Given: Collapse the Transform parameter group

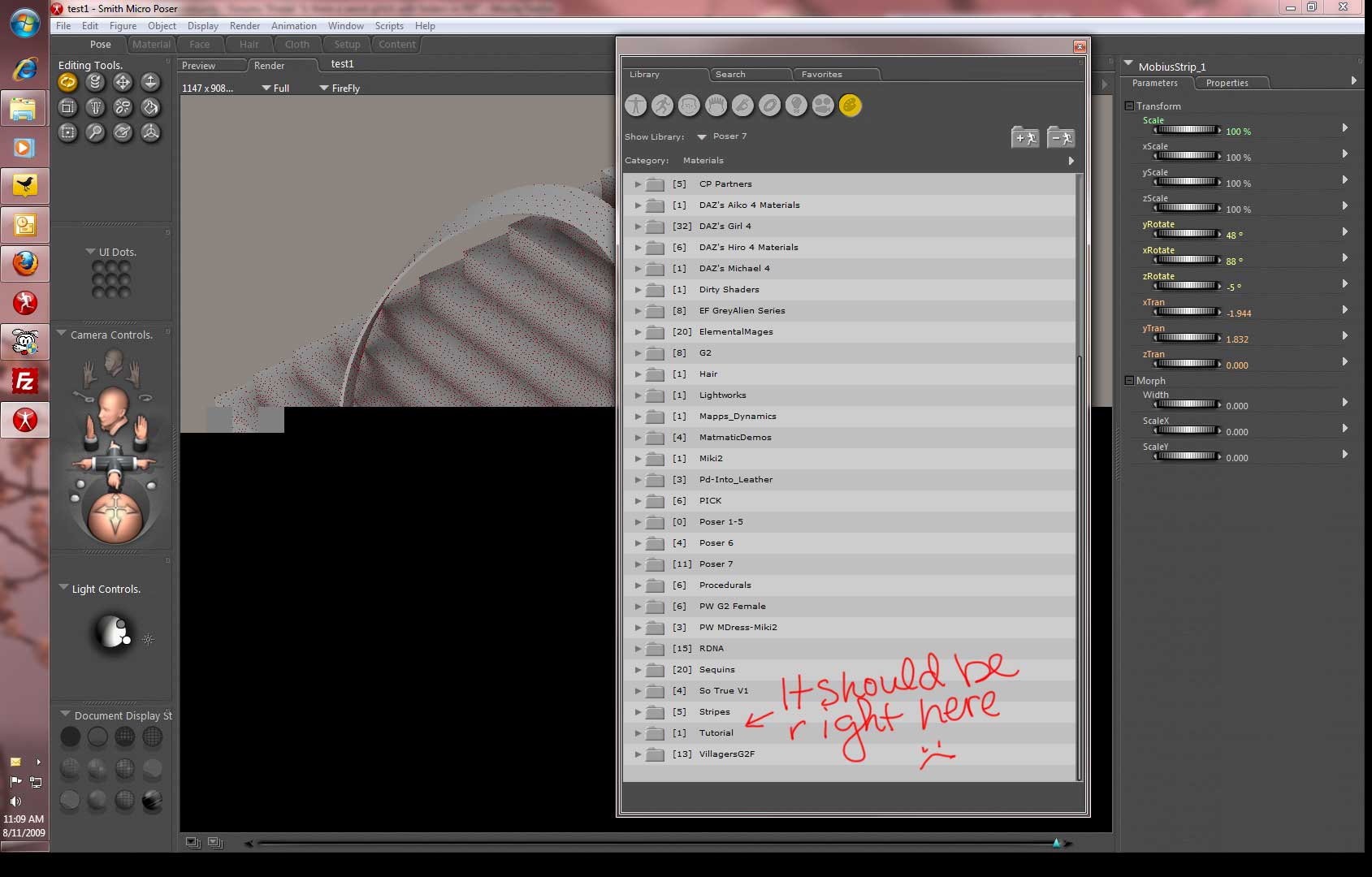Looking at the screenshot, I should 1129,106.
